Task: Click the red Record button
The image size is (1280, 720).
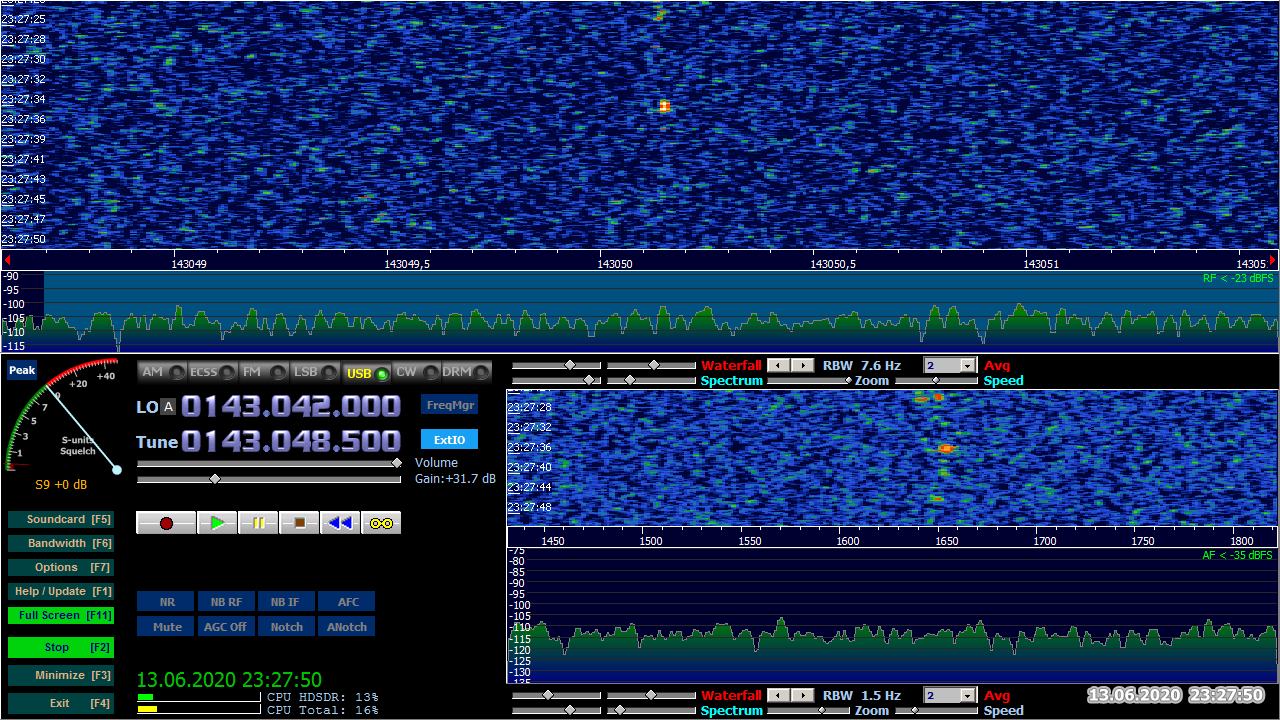Action: tap(166, 523)
